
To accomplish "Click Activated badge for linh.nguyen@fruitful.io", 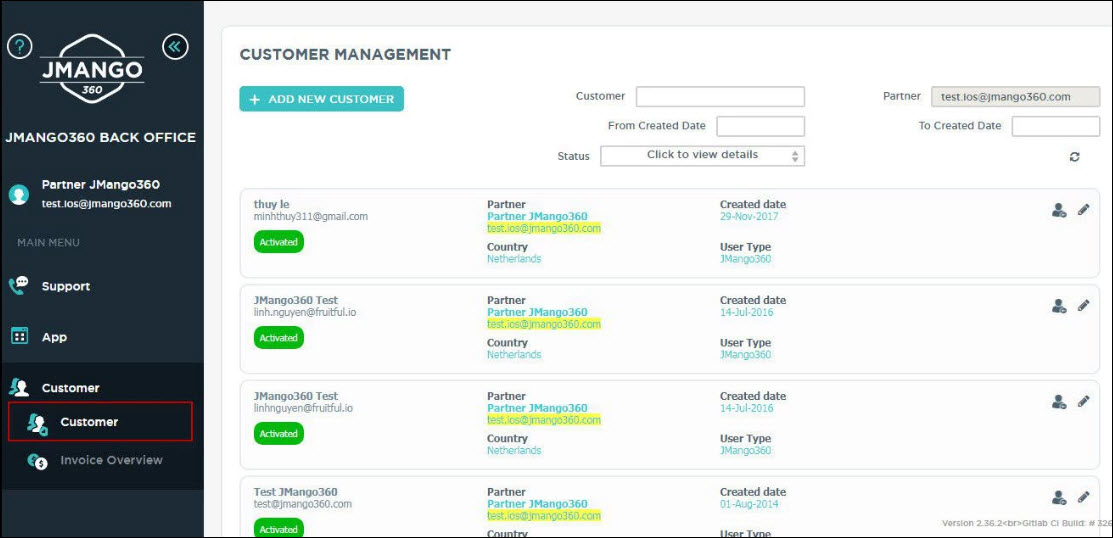I will (279, 338).
